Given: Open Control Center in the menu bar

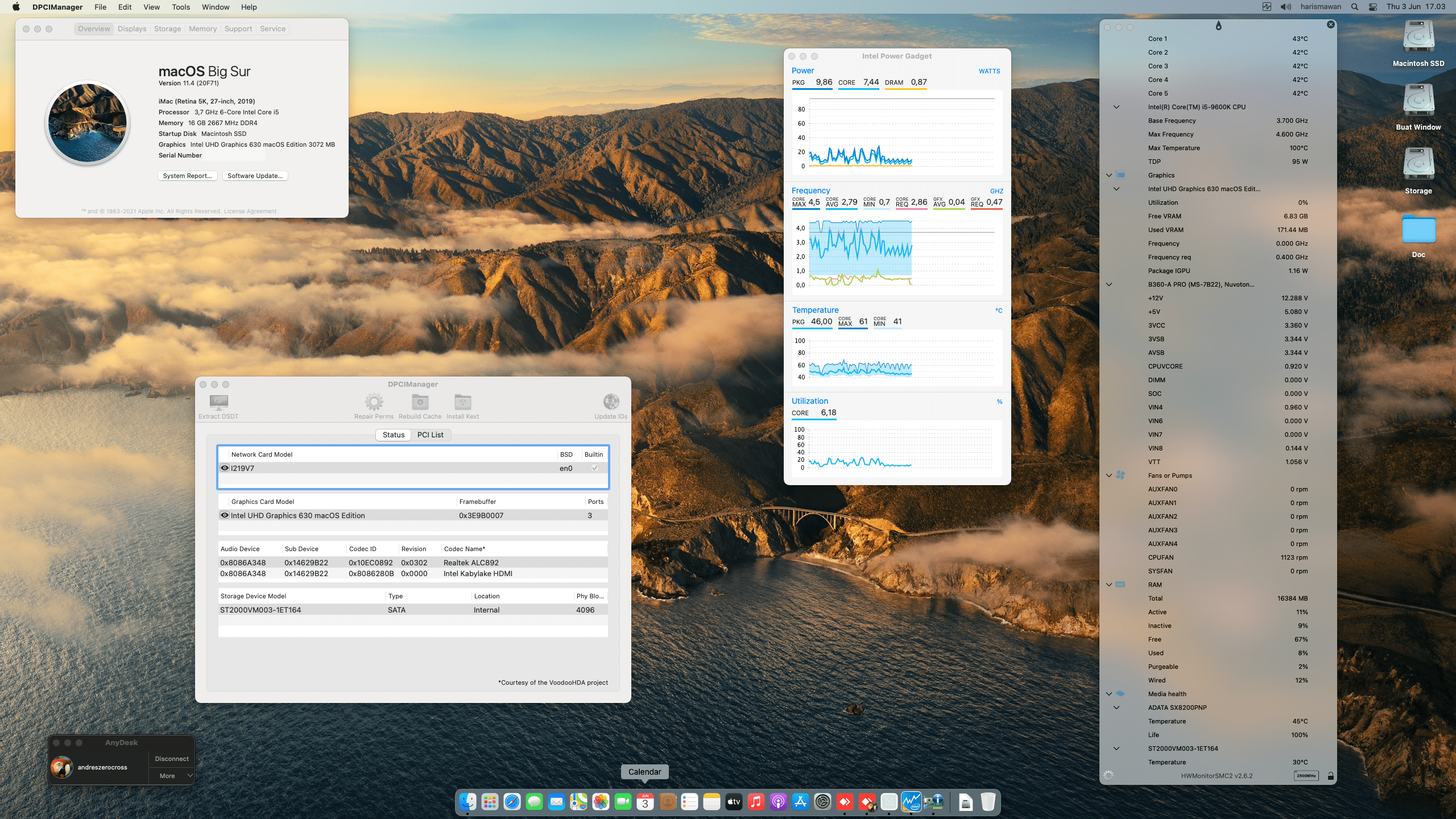Looking at the screenshot, I should pyautogui.click(x=1373, y=7).
